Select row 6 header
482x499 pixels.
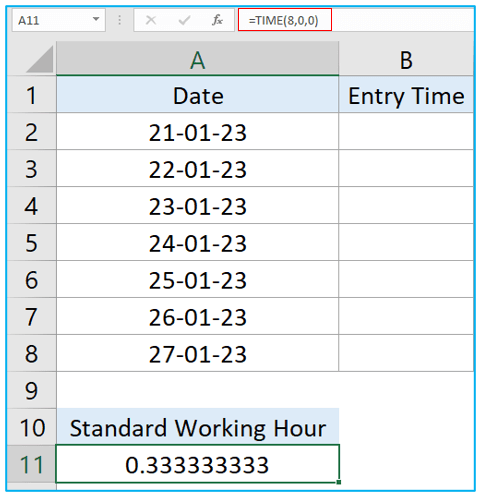click(x=32, y=279)
